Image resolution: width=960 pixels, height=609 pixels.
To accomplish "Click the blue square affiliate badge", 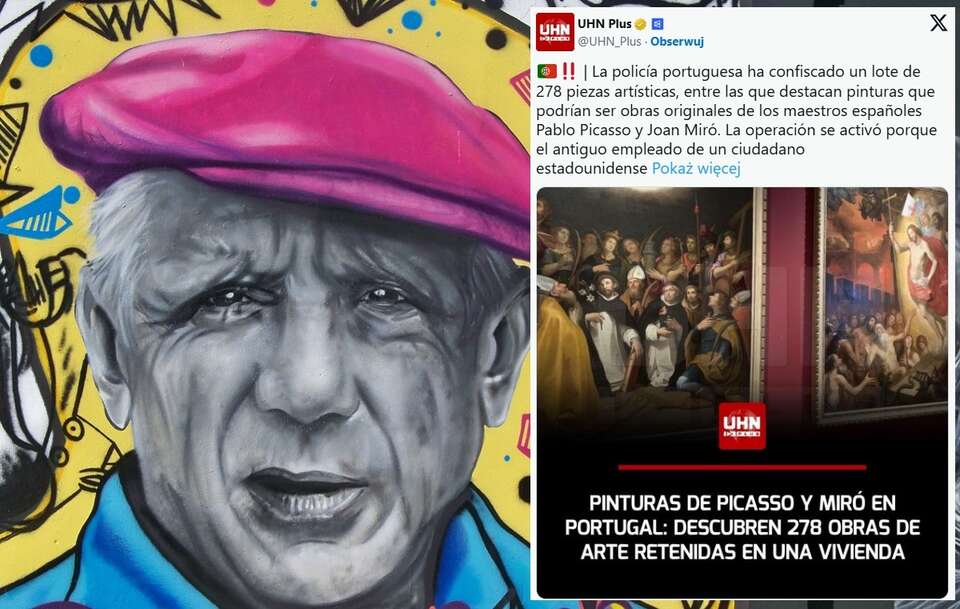I will point(658,24).
